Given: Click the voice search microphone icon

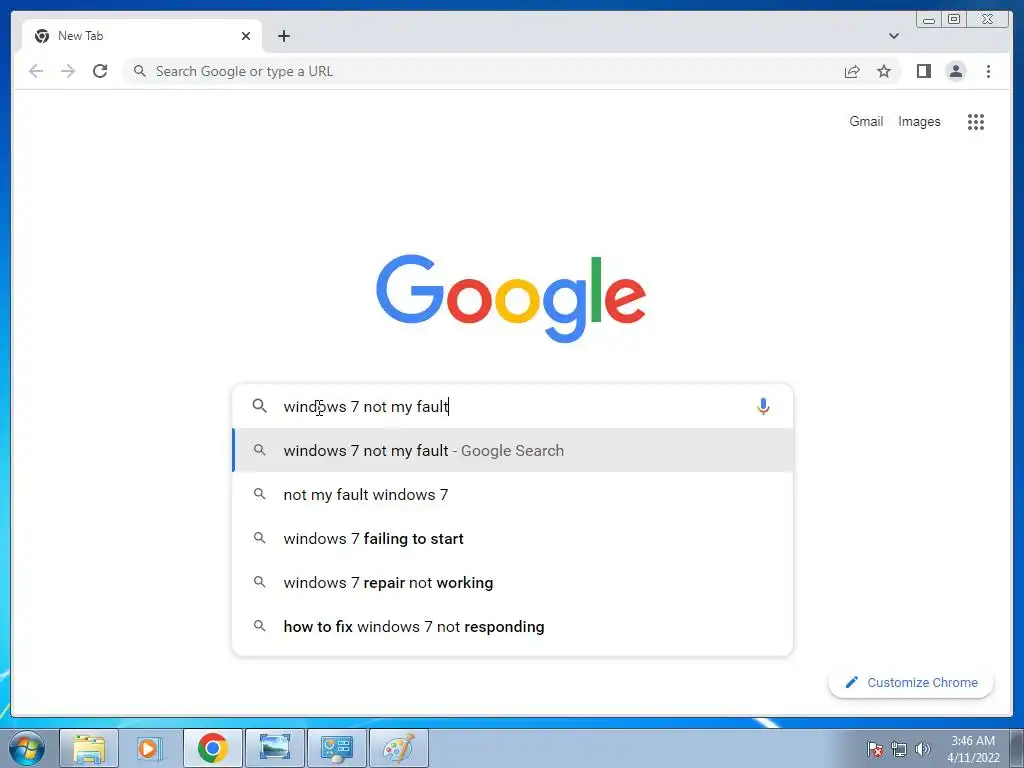Looking at the screenshot, I should 763,406.
